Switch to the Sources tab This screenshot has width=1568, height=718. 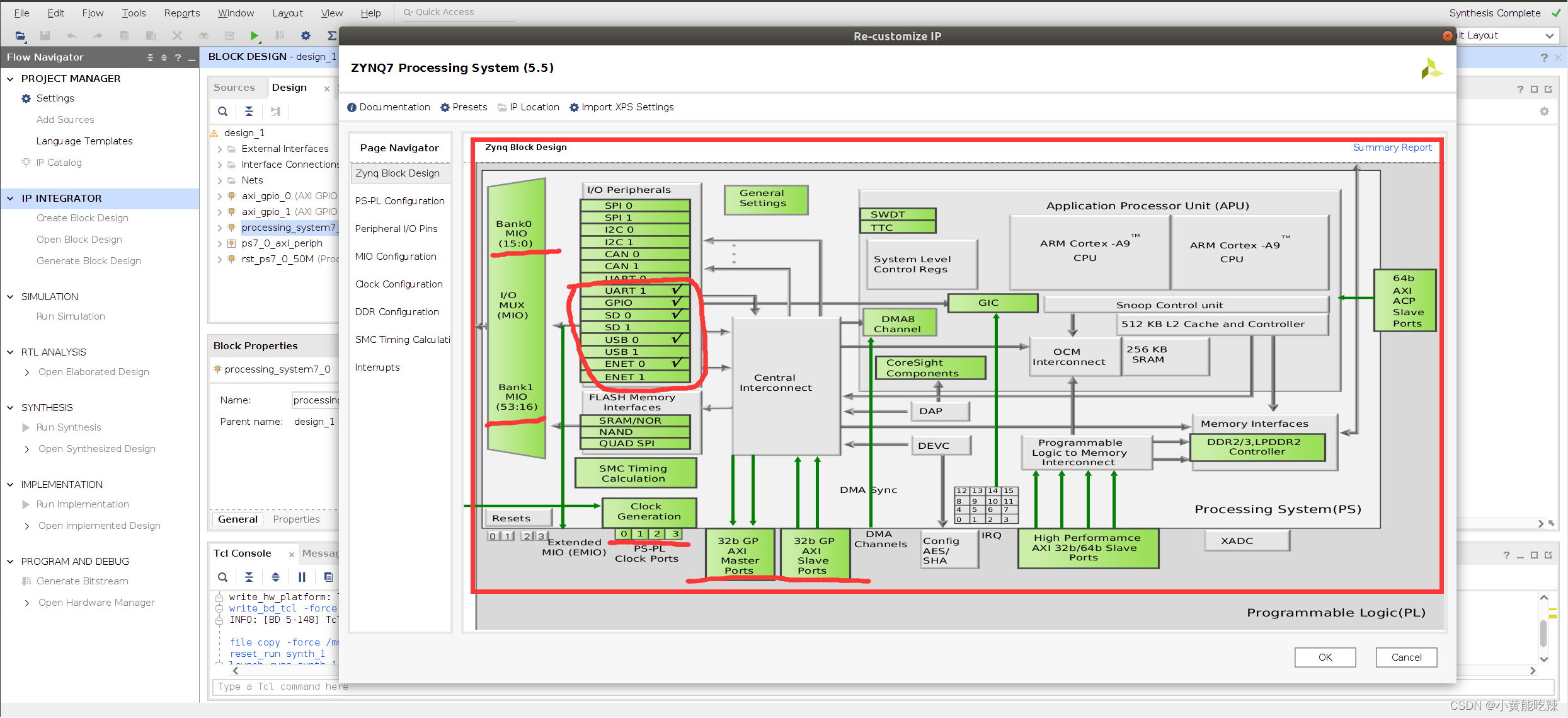pos(234,88)
